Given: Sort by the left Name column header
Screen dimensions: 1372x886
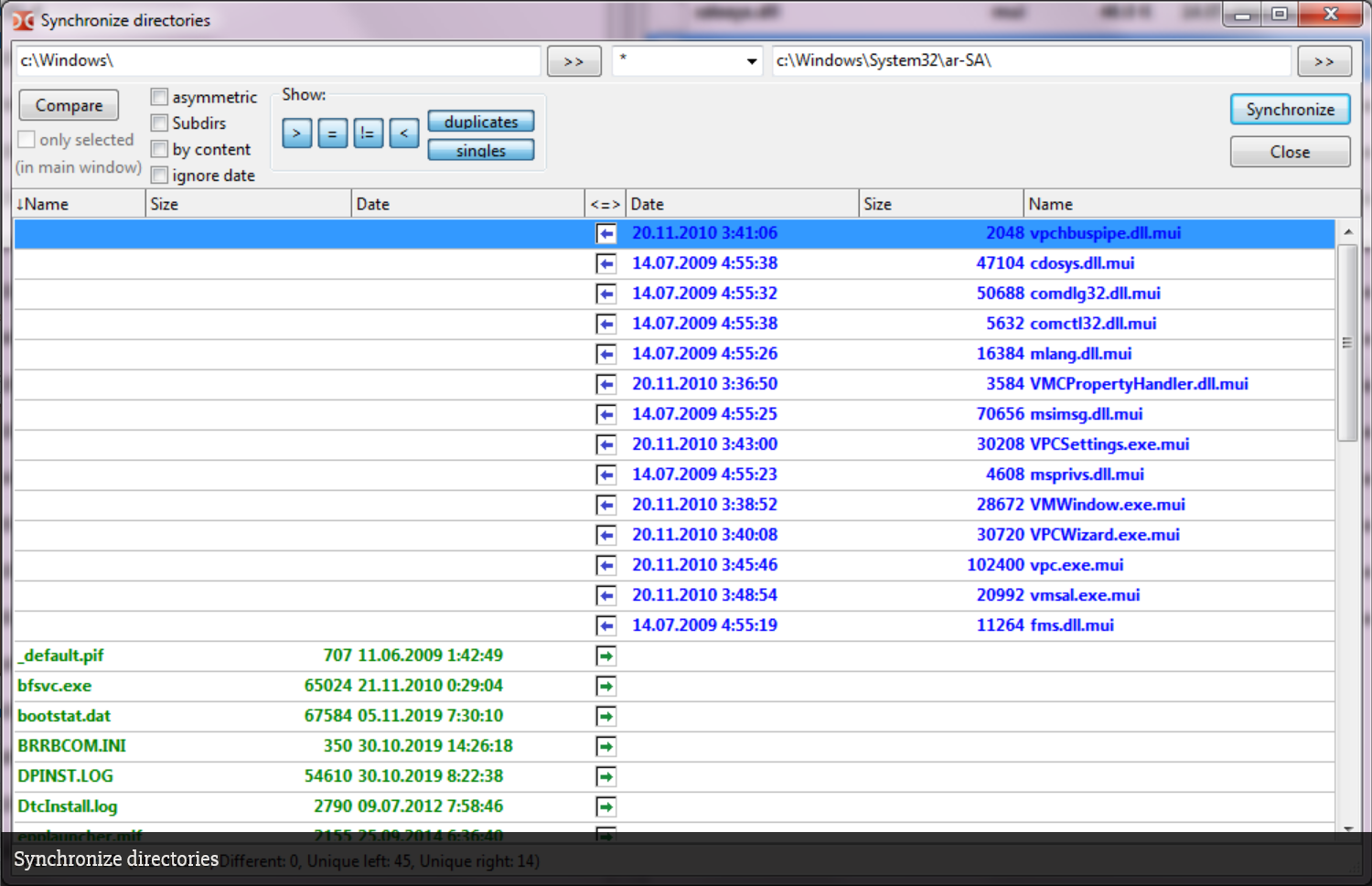Looking at the screenshot, I should coord(80,204).
